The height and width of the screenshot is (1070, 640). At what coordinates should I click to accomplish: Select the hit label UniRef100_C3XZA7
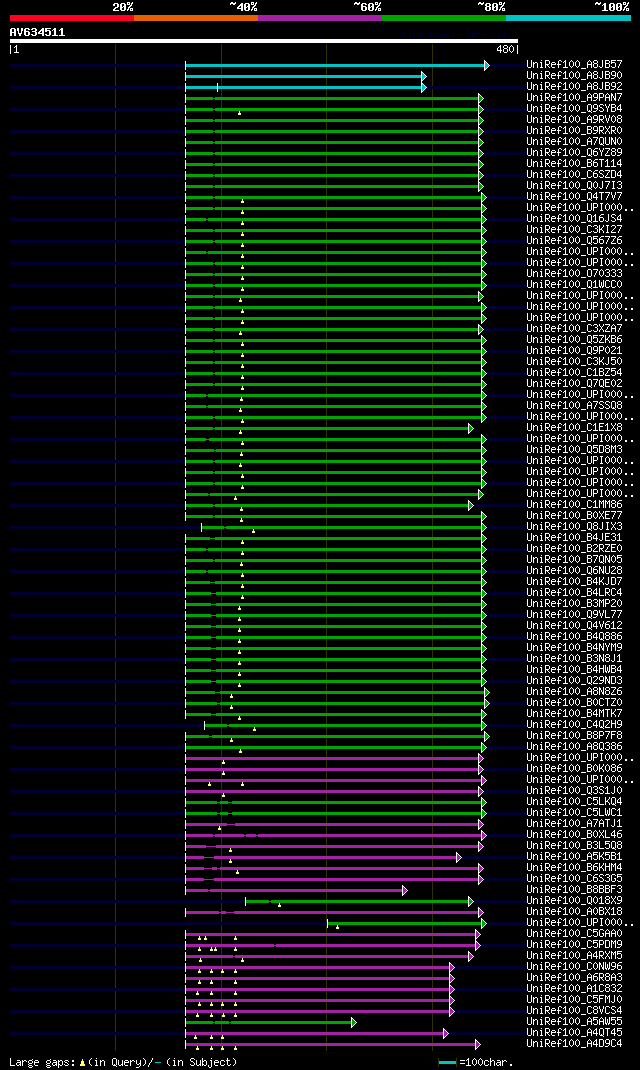[x=574, y=328]
